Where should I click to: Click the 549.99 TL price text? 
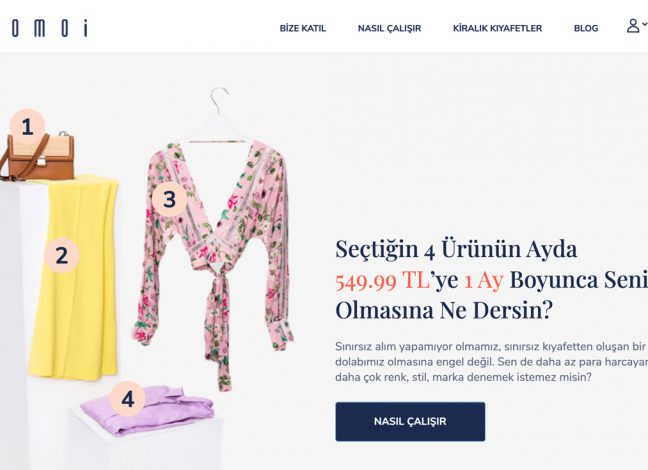[382, 280]
